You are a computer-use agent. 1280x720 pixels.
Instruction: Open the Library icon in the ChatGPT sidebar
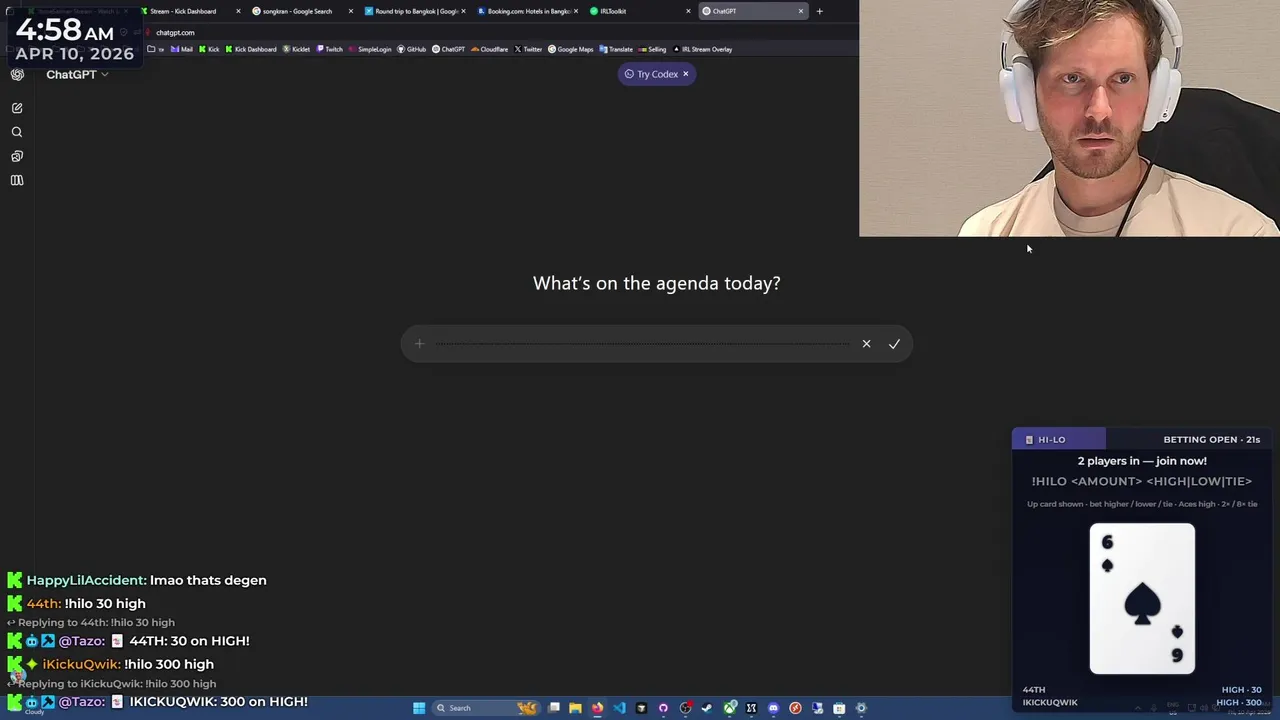pos(17,180)
